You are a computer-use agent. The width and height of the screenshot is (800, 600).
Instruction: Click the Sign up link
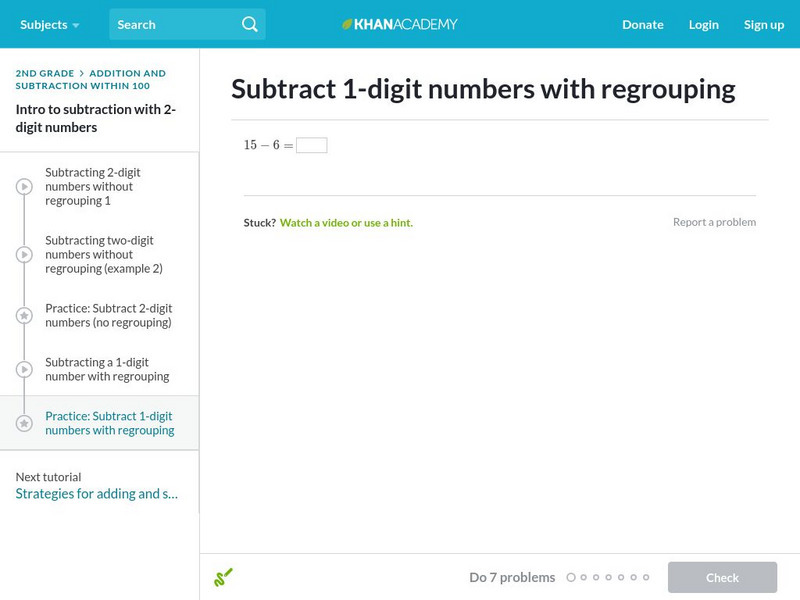(764, 24)
